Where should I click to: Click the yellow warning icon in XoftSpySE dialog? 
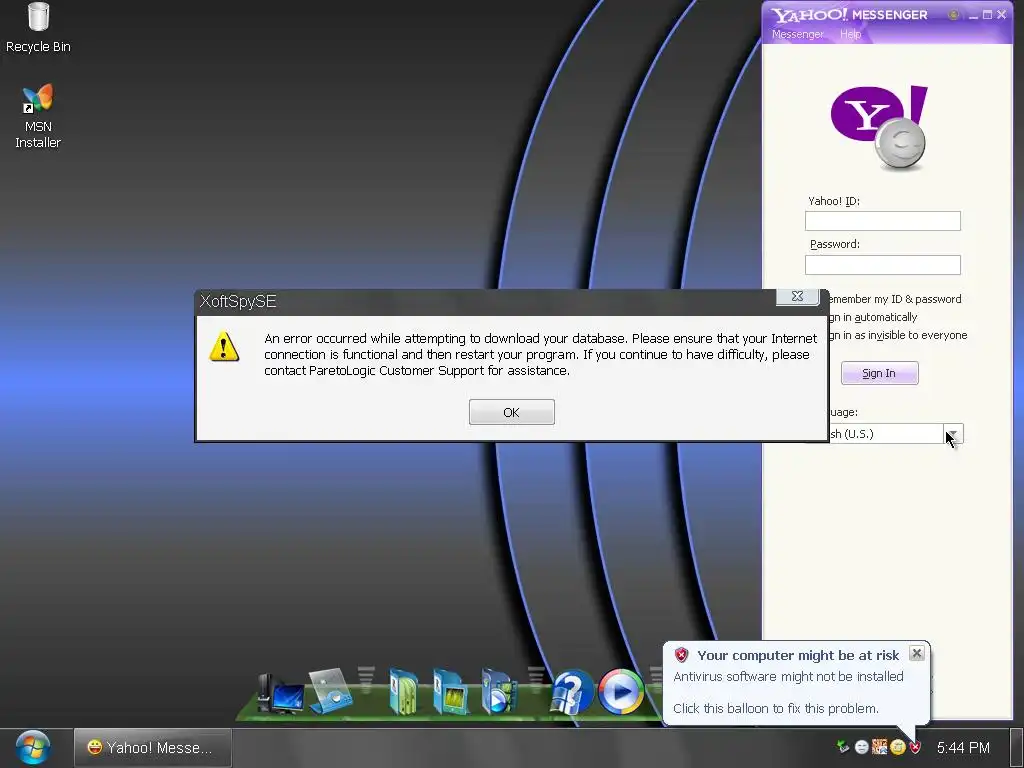click(224, 347)
